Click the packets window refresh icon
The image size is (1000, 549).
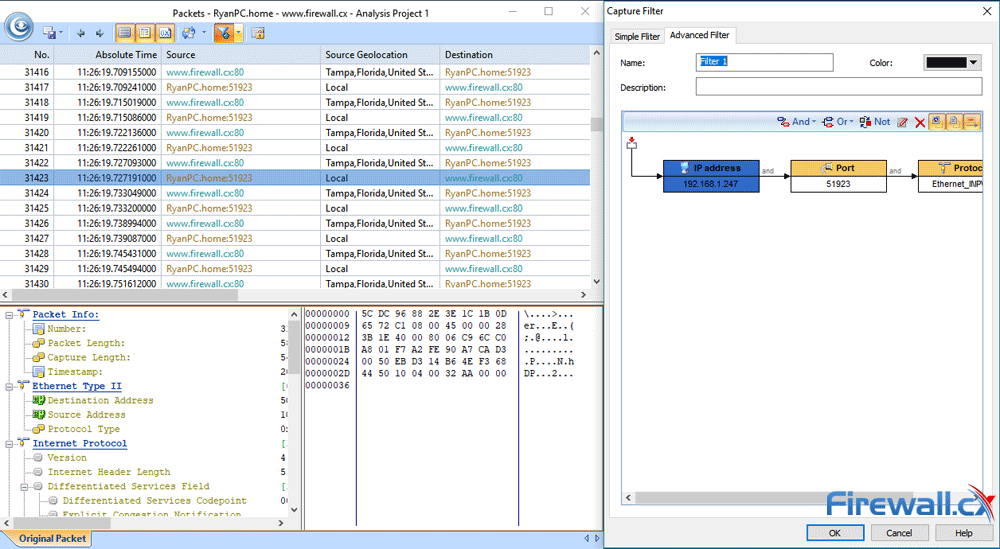[189, 33]
